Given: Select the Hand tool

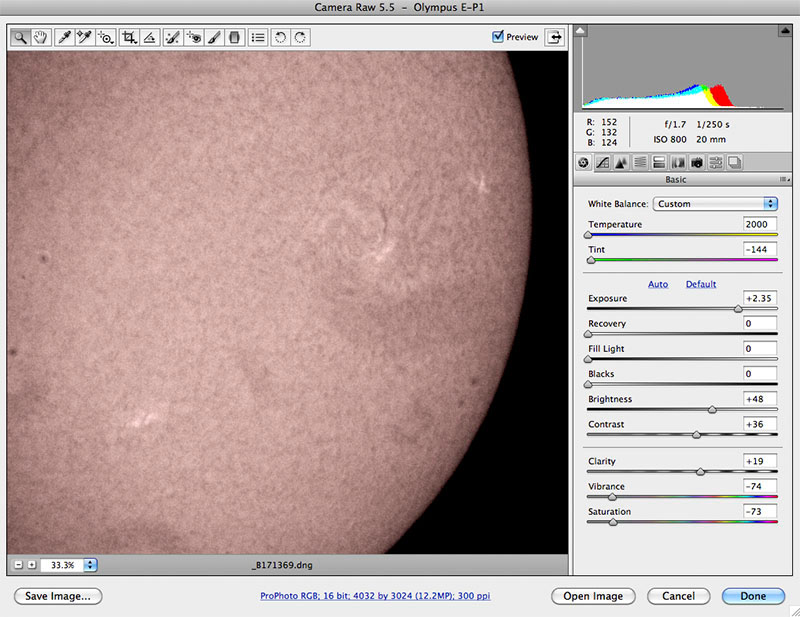Looking at the screenshot, I should click(41, 38).
